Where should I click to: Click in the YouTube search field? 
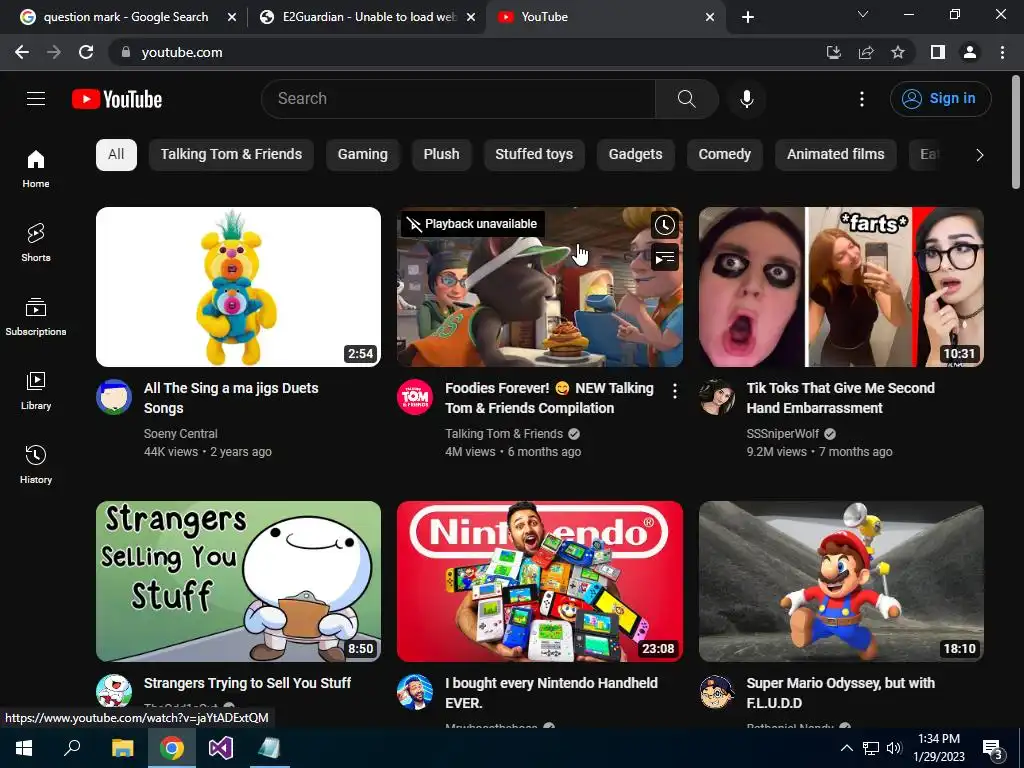pos(458,99)
